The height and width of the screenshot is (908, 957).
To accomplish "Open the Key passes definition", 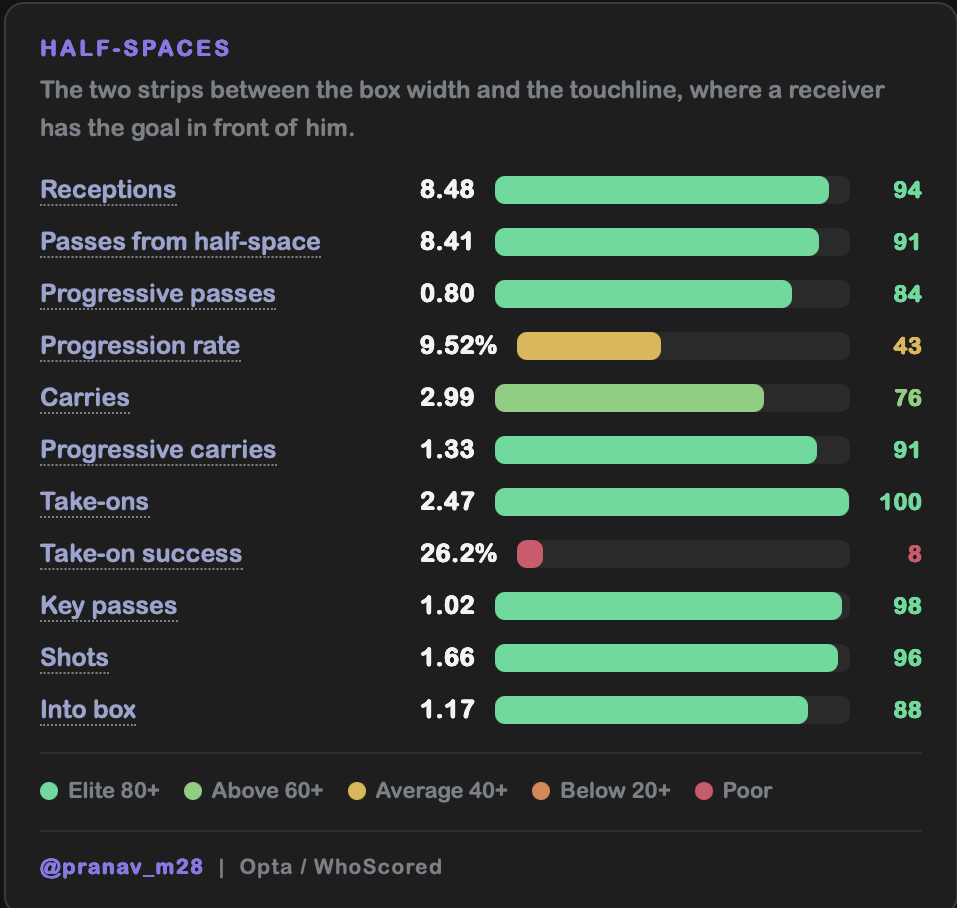I will coord(109,607).
